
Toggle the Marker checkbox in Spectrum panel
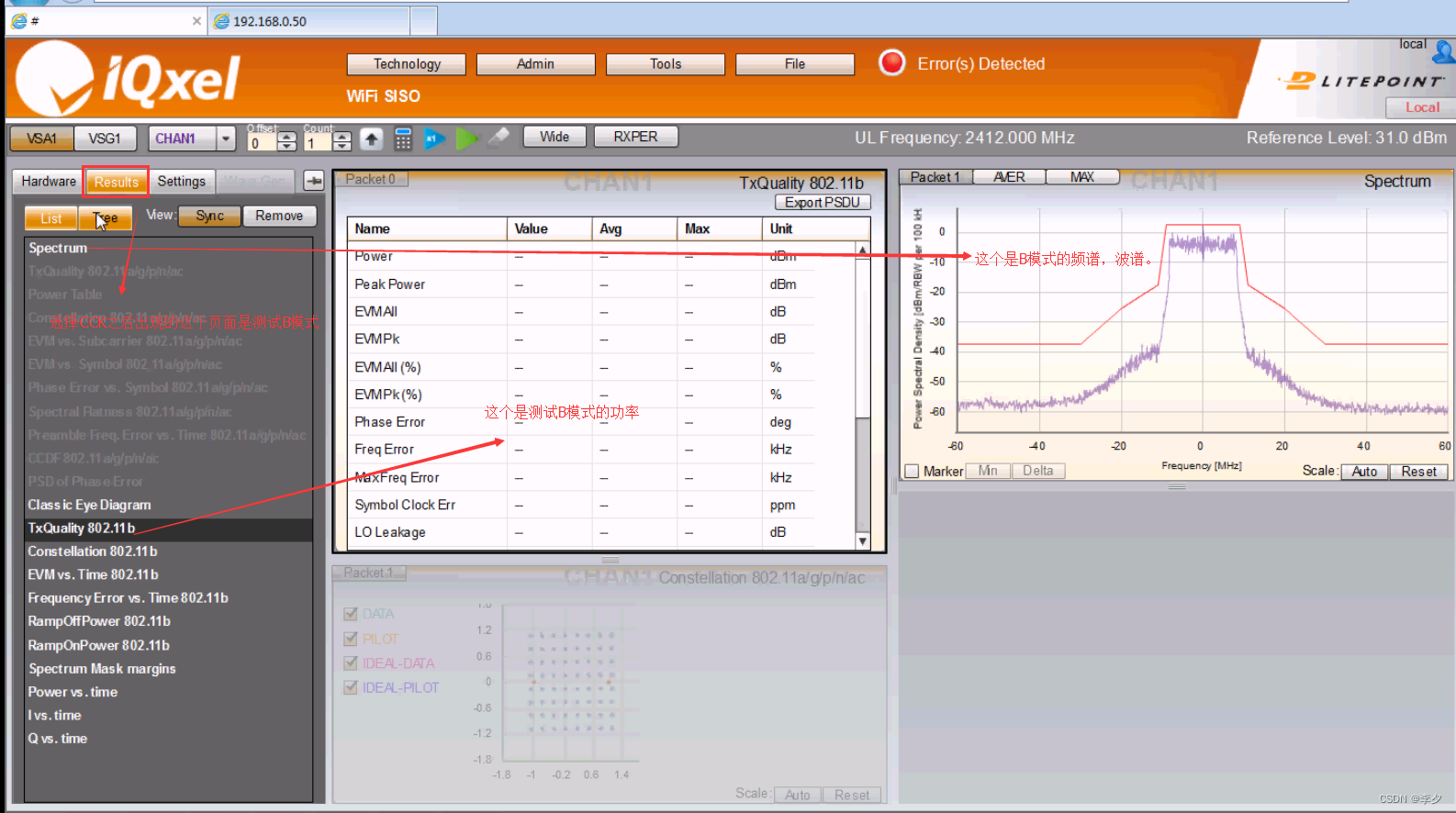tap(912, 471)
